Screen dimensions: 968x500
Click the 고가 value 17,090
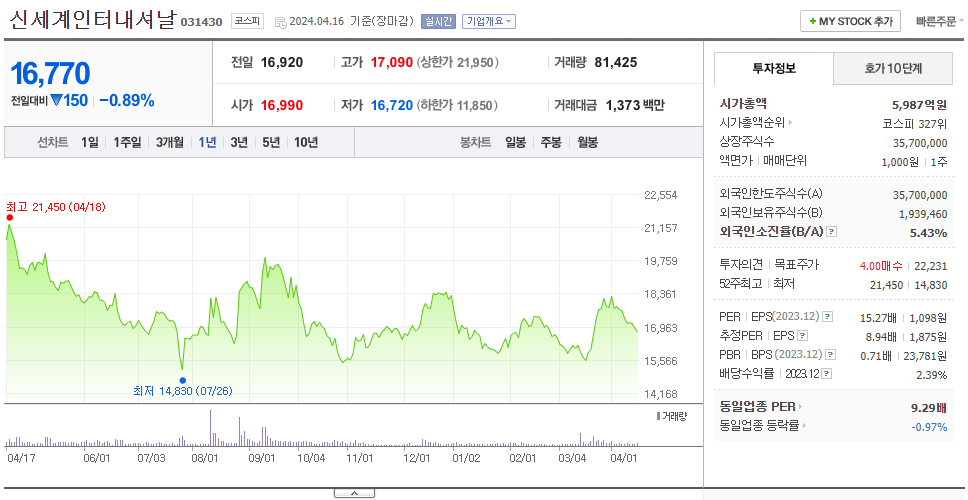391,62
